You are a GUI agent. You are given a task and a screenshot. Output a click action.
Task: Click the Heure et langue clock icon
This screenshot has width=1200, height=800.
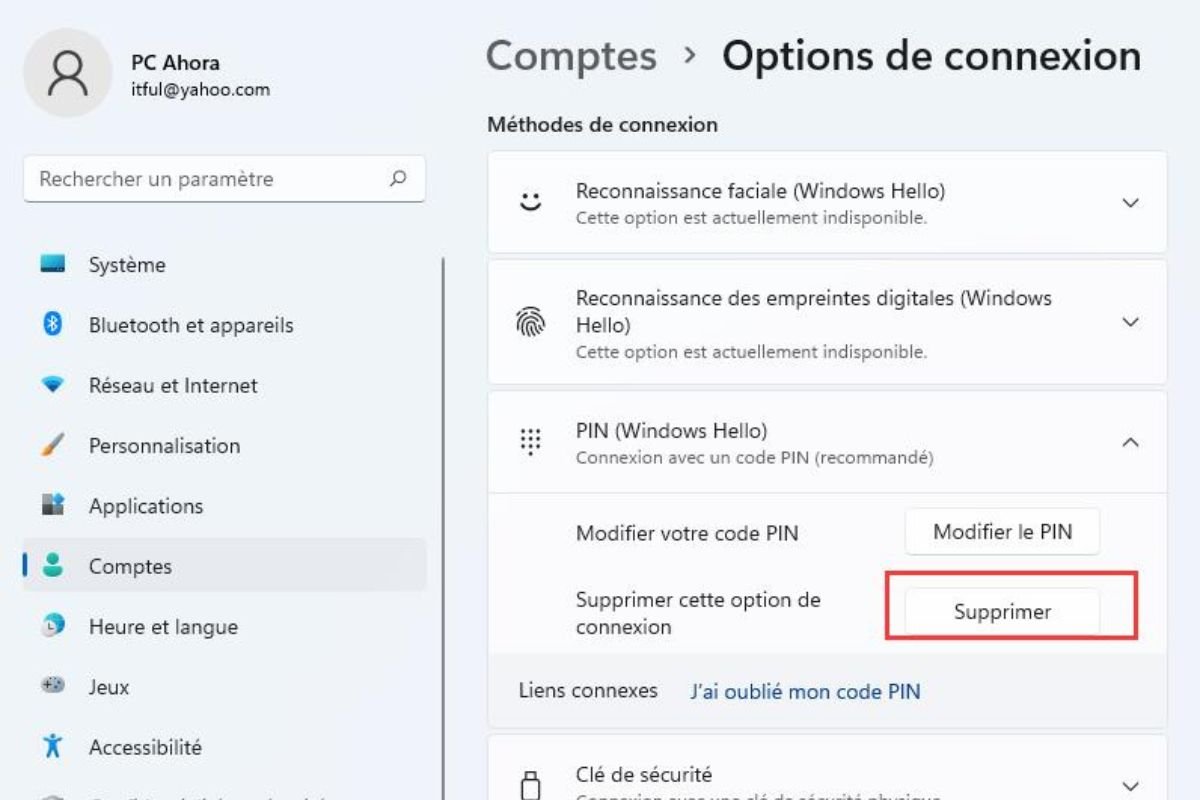pos(53,627)
